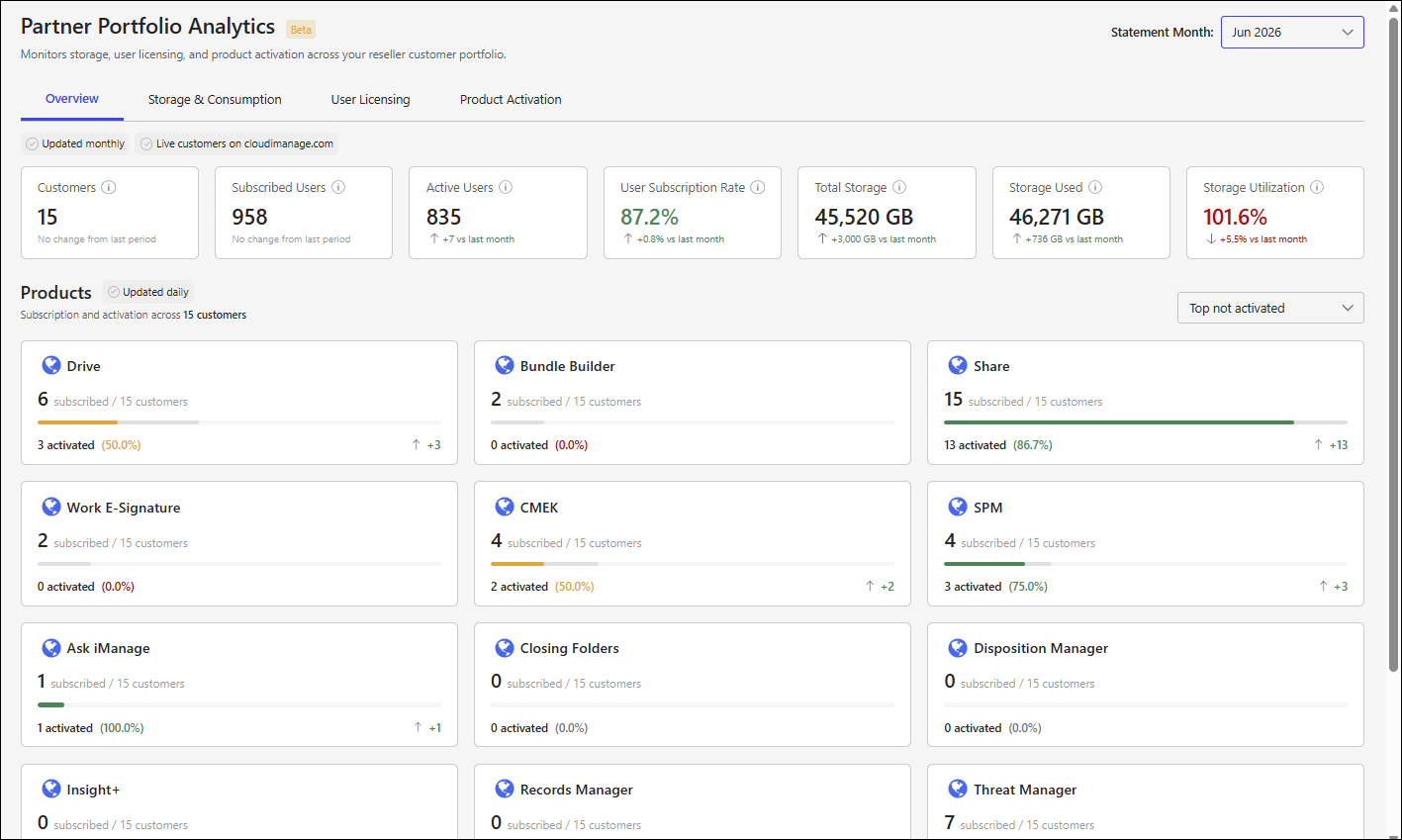Click '0 activated' on Bundle Builder card
The image size is (1402, 840).
tap(519, 445)
